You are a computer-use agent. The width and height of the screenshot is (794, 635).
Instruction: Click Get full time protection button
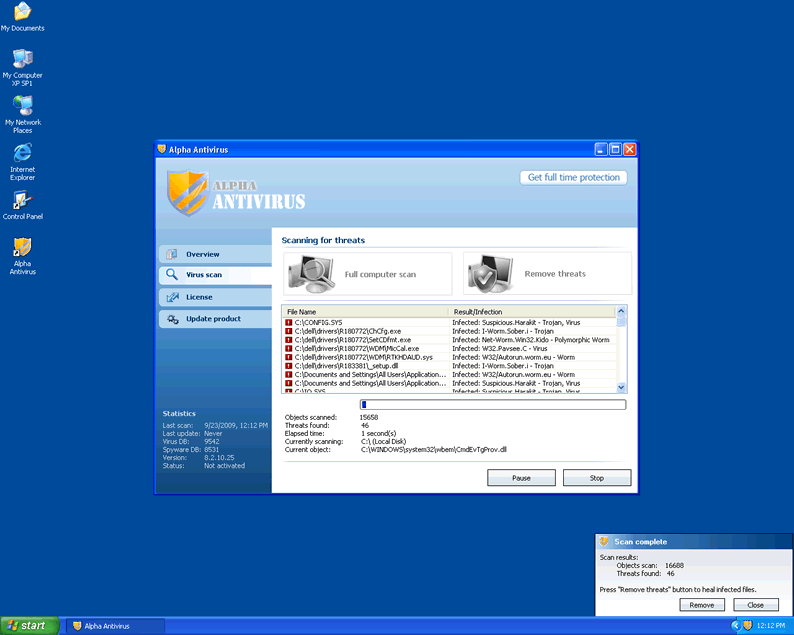(x=574, y=177)
